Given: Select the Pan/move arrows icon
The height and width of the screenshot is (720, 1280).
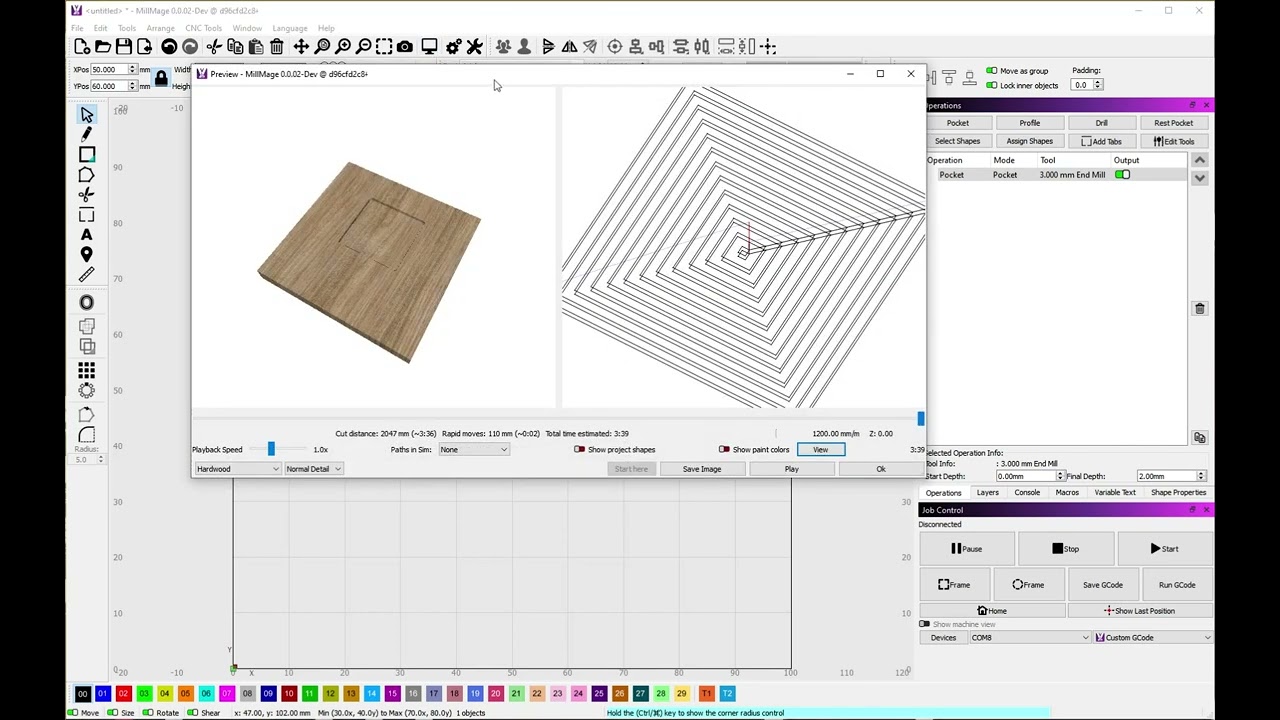Looking at the screenshot, I should [301, 47].
